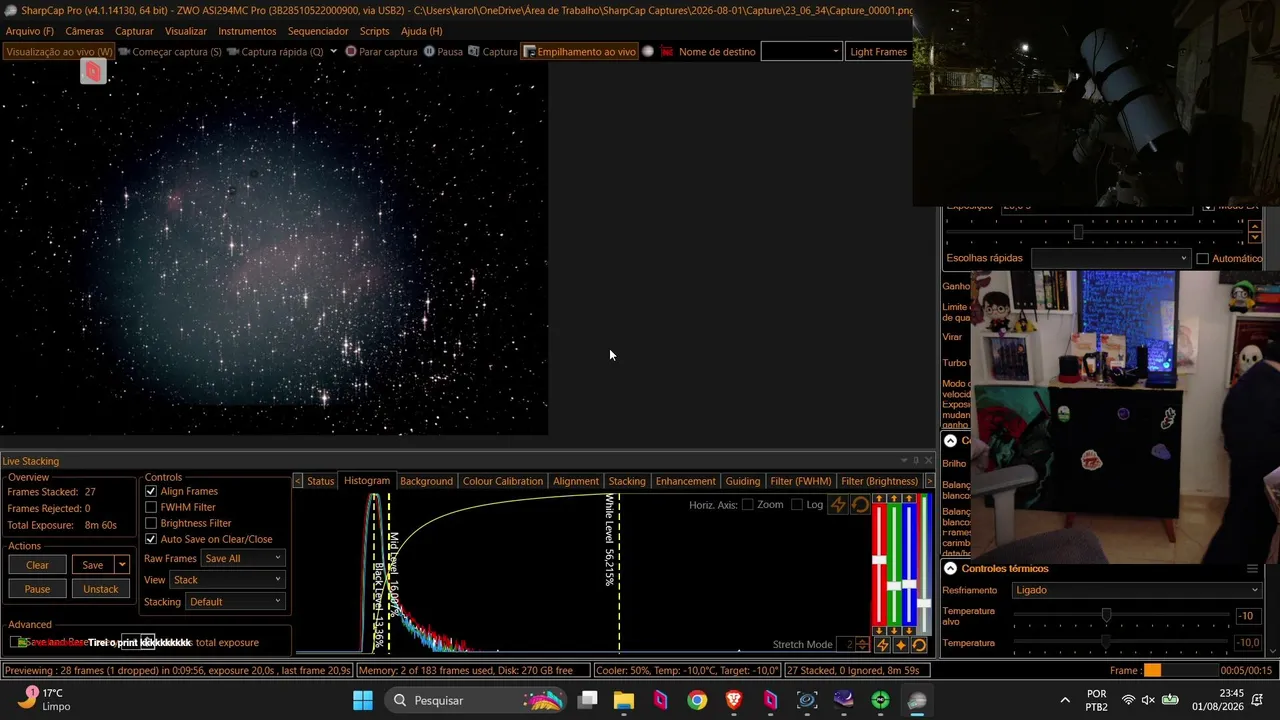Screen dimensions: 1280x720
Task: Click the down arrow below the blue slider
Action: pos(909,630)
